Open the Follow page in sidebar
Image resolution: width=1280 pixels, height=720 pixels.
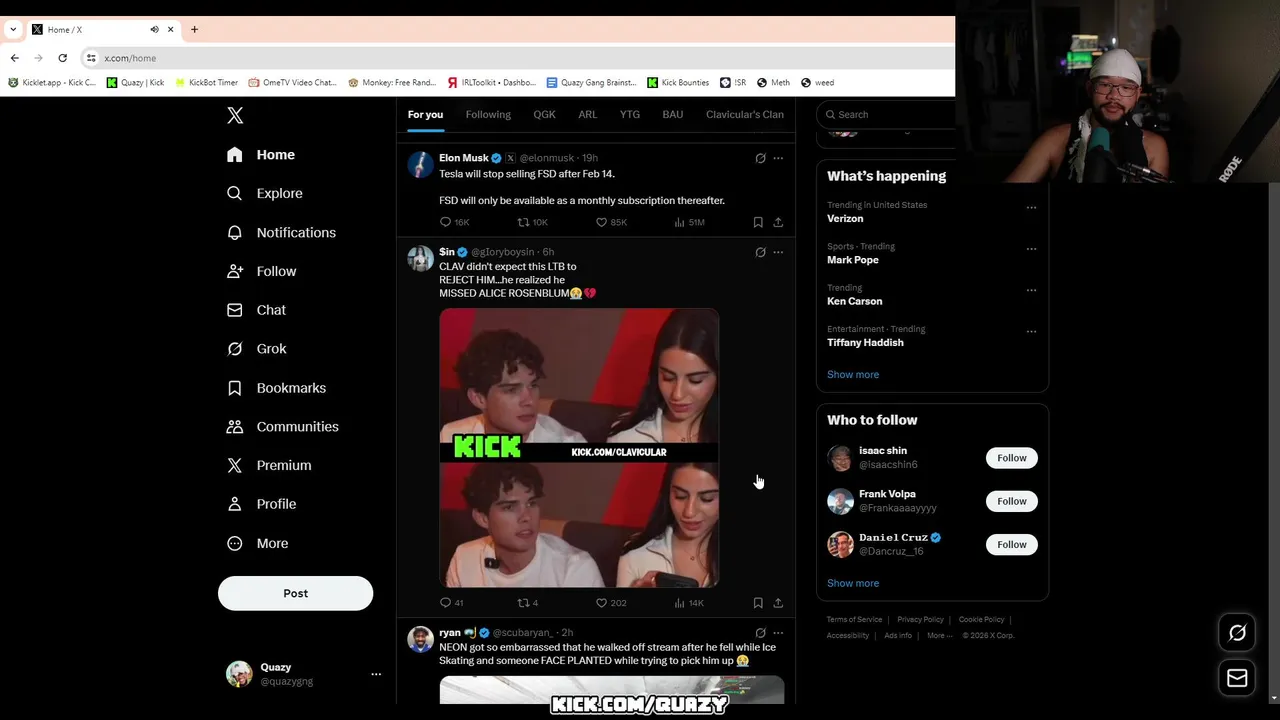pyautogui.click(x=262, y=271)
